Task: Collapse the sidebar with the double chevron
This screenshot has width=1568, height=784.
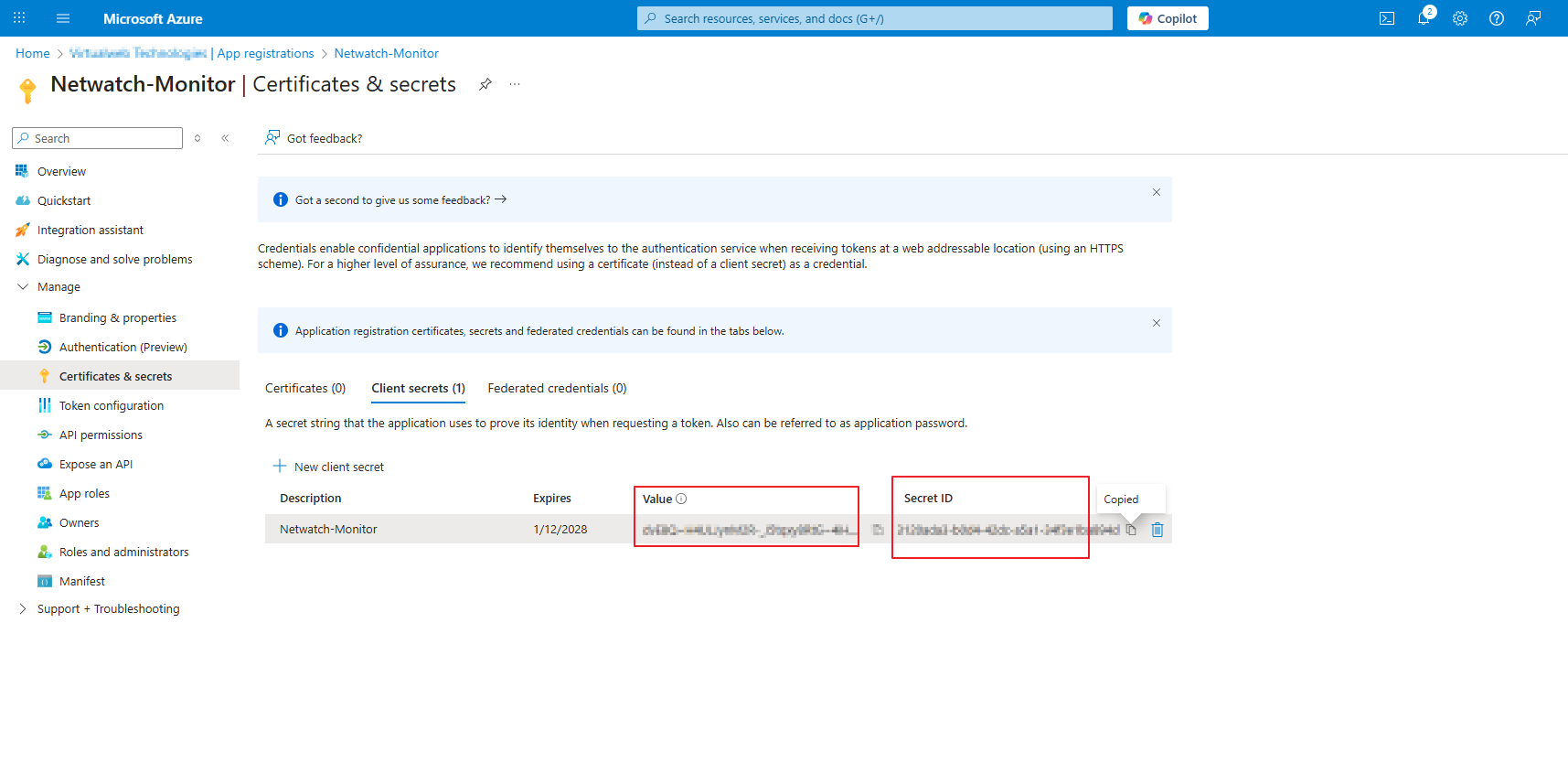Action: [x=225, y=138]
